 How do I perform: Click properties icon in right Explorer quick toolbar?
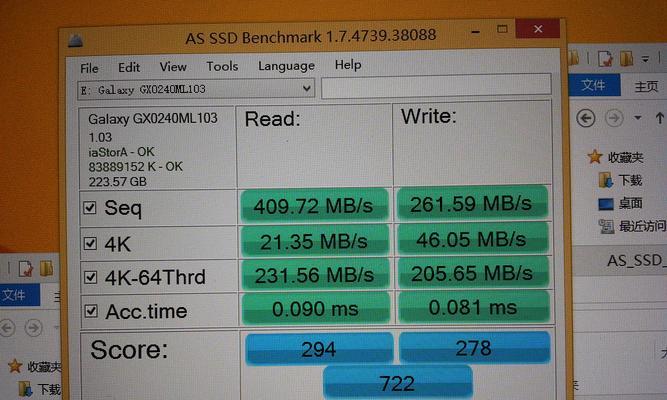point(605,58)
